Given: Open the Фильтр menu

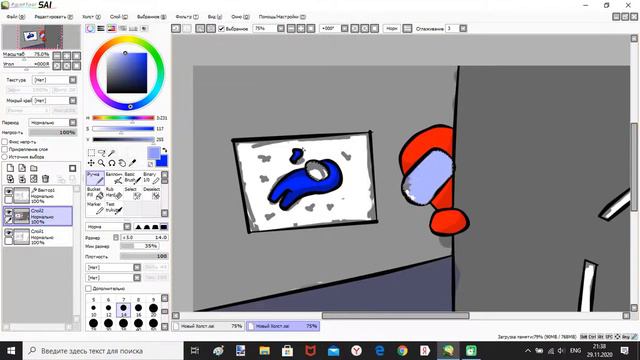Looking at the screenshot, I should click(x=187, y=17).
